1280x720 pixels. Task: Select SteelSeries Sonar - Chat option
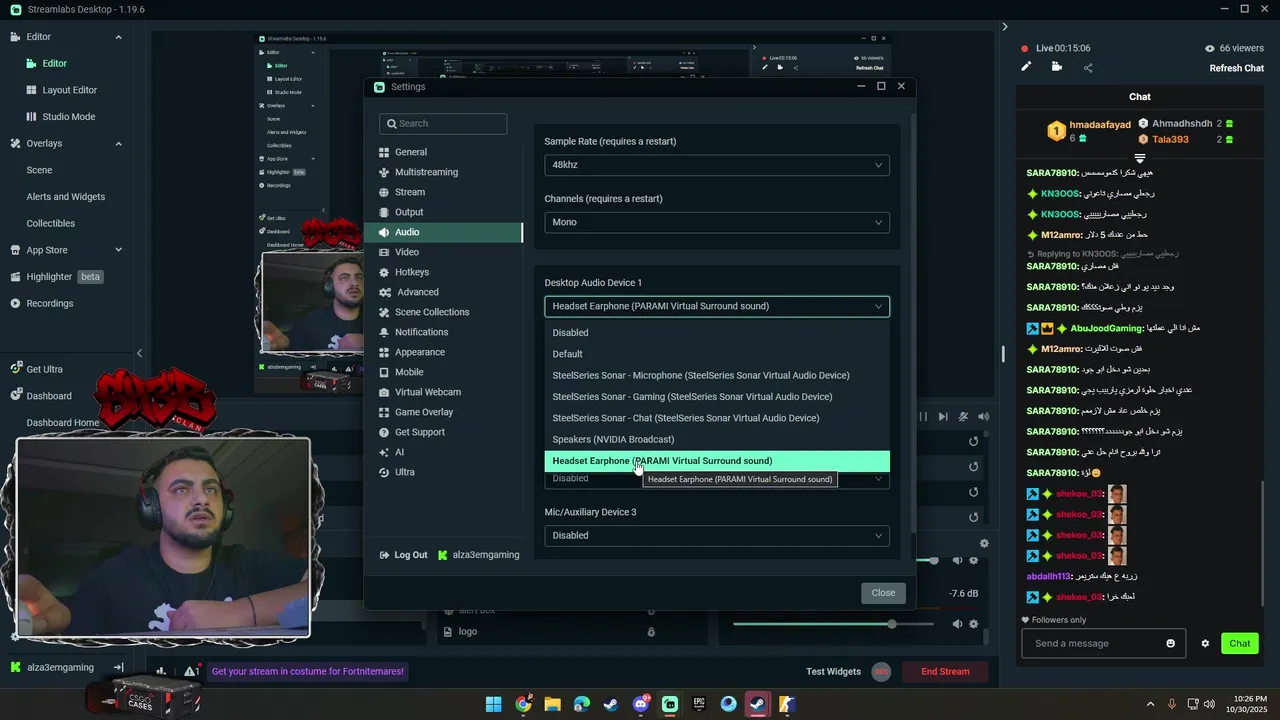[x=716, y=418]
